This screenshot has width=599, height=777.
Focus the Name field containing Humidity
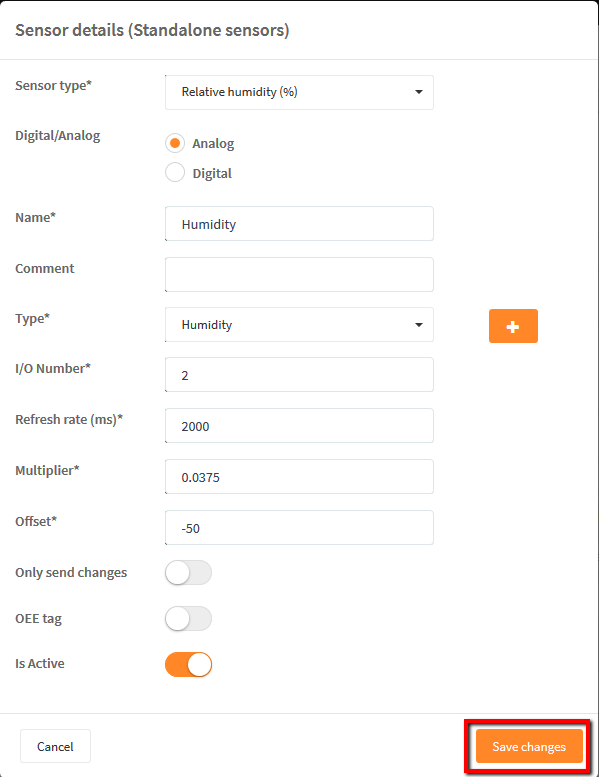click(299, 224)
